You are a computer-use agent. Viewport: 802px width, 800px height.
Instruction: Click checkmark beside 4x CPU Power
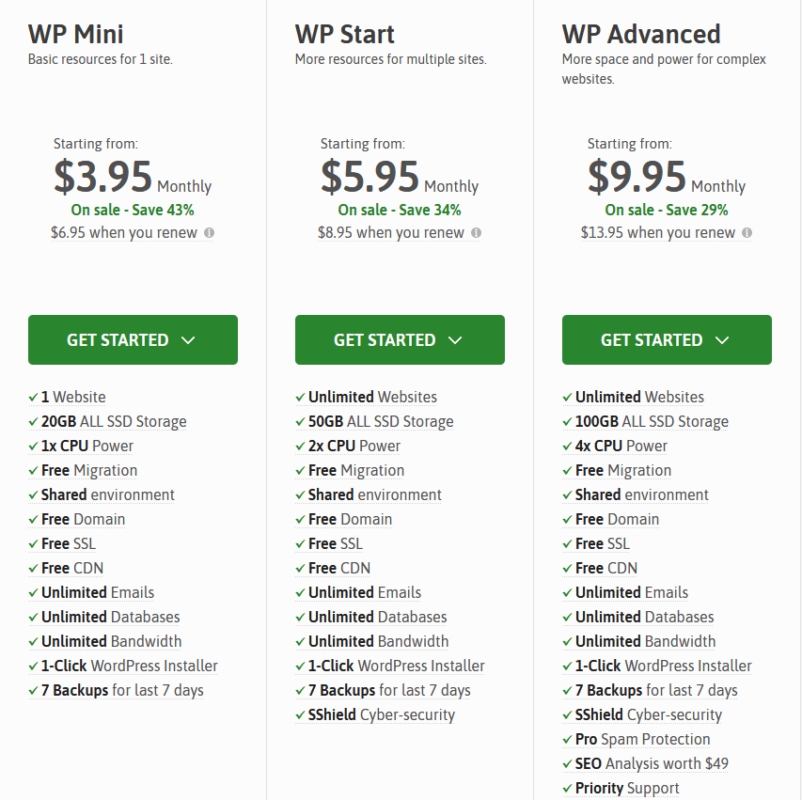567,446
